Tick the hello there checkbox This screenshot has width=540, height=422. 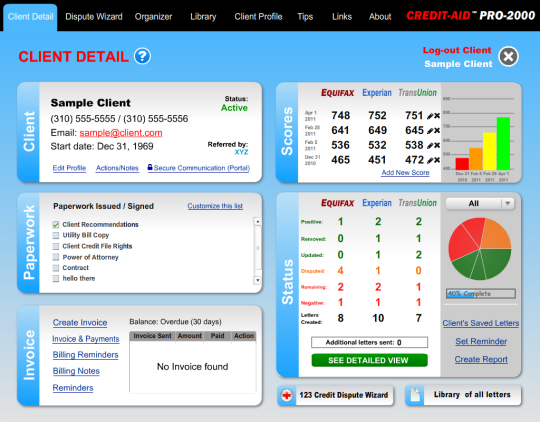55,278
